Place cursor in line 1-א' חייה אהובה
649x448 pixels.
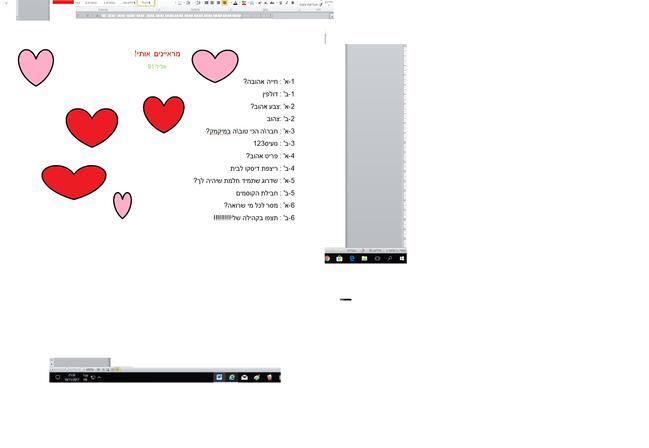pos(268,82)
